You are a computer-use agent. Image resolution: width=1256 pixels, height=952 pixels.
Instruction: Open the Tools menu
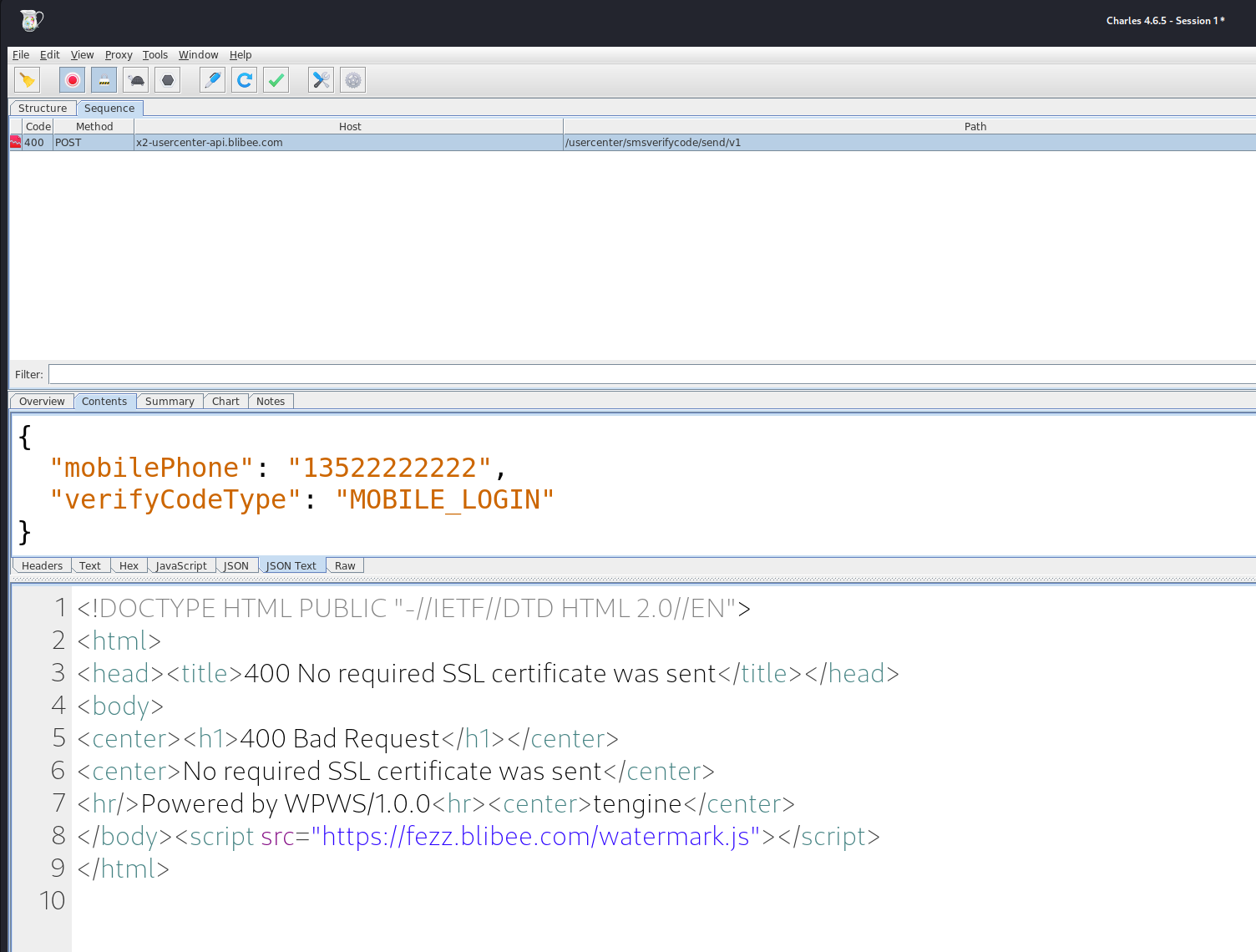[154, 55]
